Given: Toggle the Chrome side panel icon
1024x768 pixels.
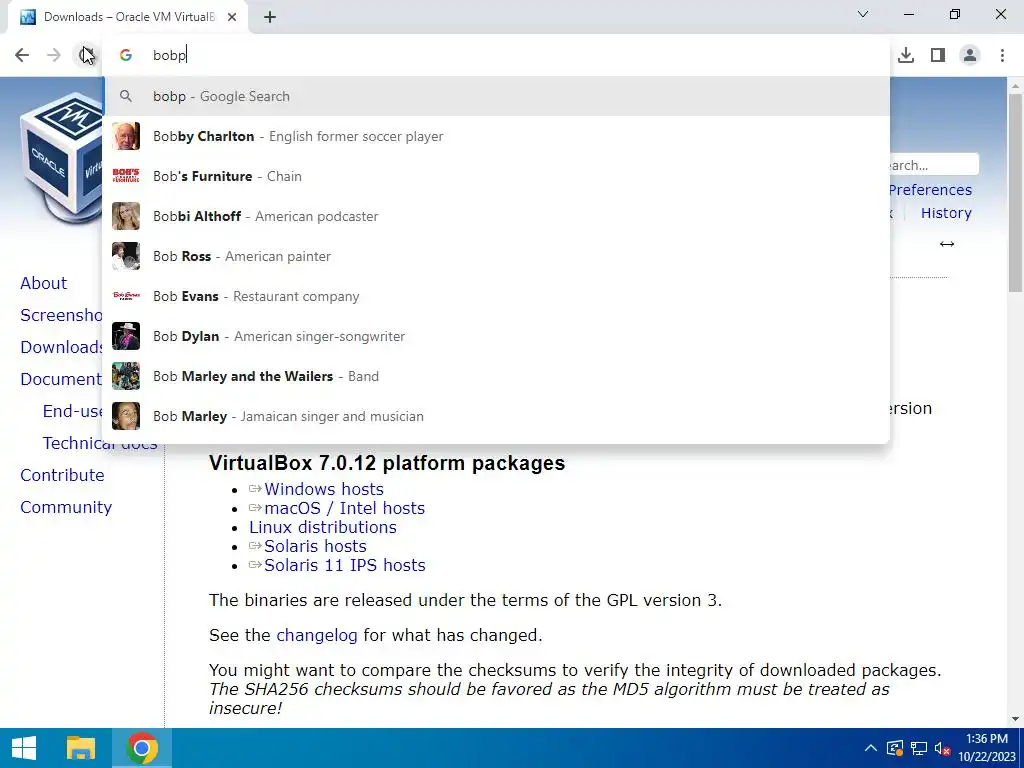Looking at the screenshot, I should (938, 56).
